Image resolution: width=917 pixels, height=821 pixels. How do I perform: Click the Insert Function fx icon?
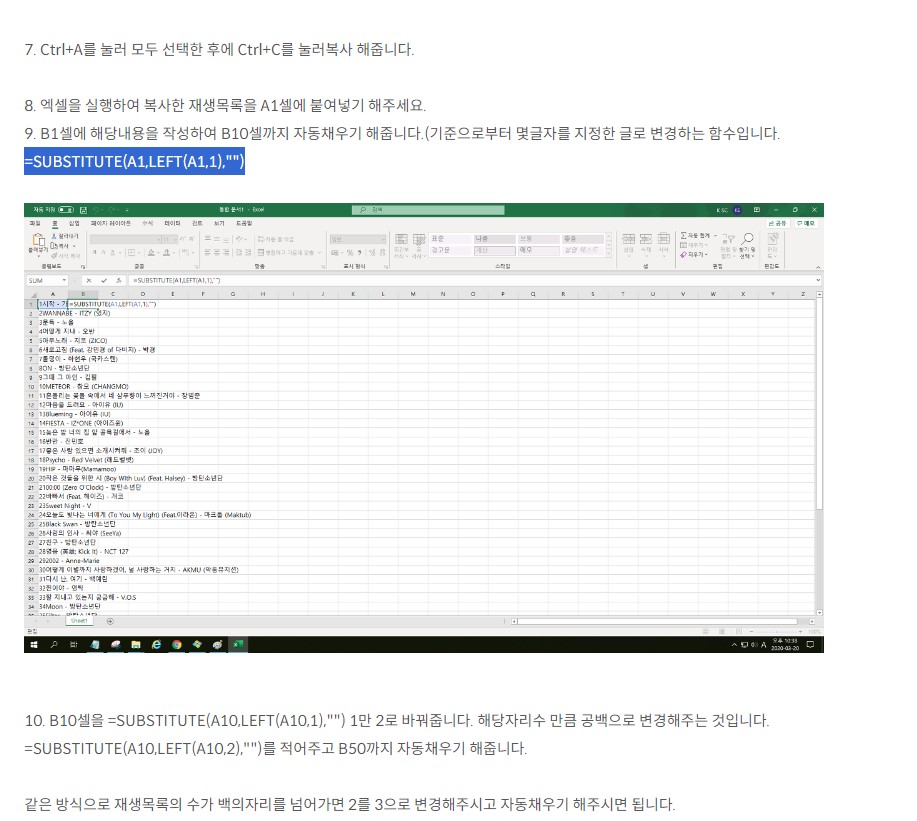(x=118, y=281)
